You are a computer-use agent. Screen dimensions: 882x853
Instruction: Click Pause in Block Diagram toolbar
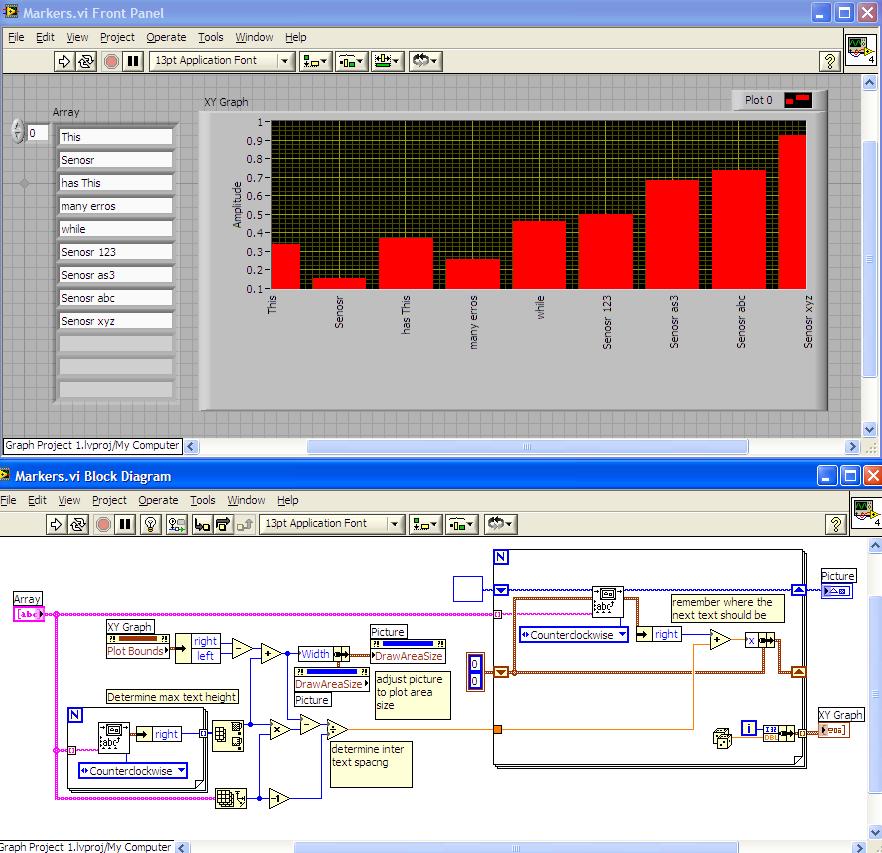point(125,524)
